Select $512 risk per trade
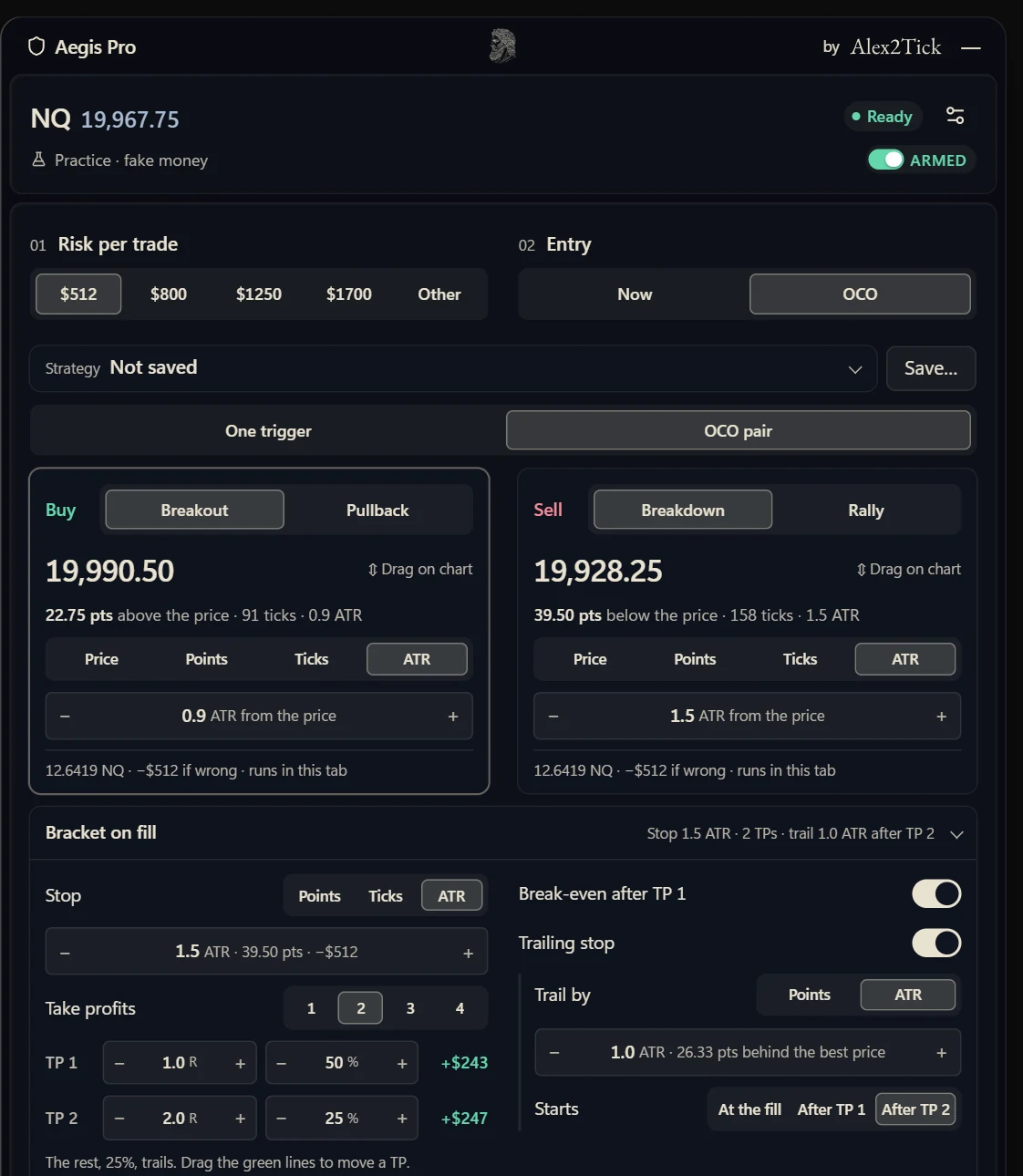The image size is (1023, 1176). [78, 294]
